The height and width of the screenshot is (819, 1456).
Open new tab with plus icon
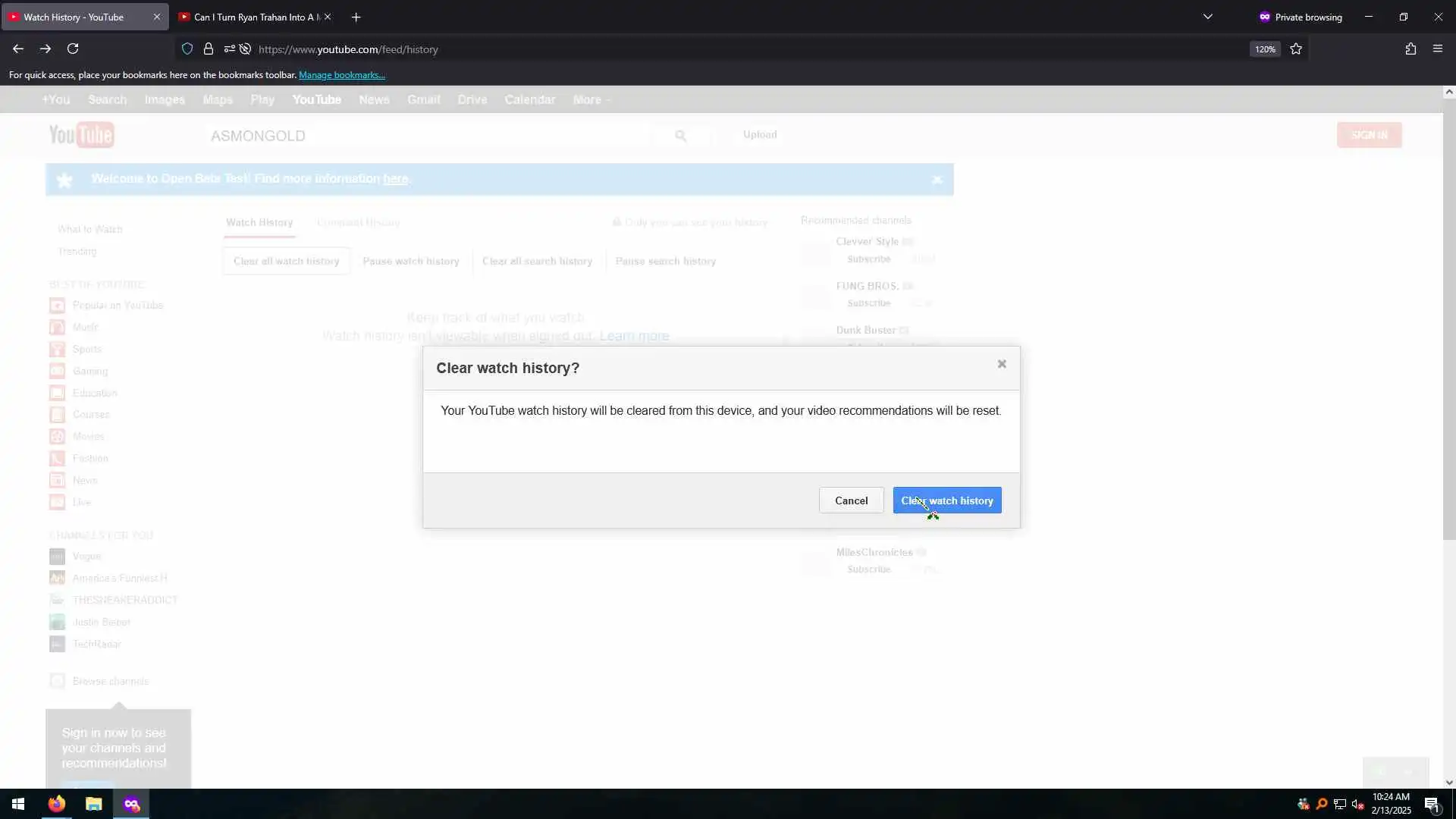[x=356, y=17]
